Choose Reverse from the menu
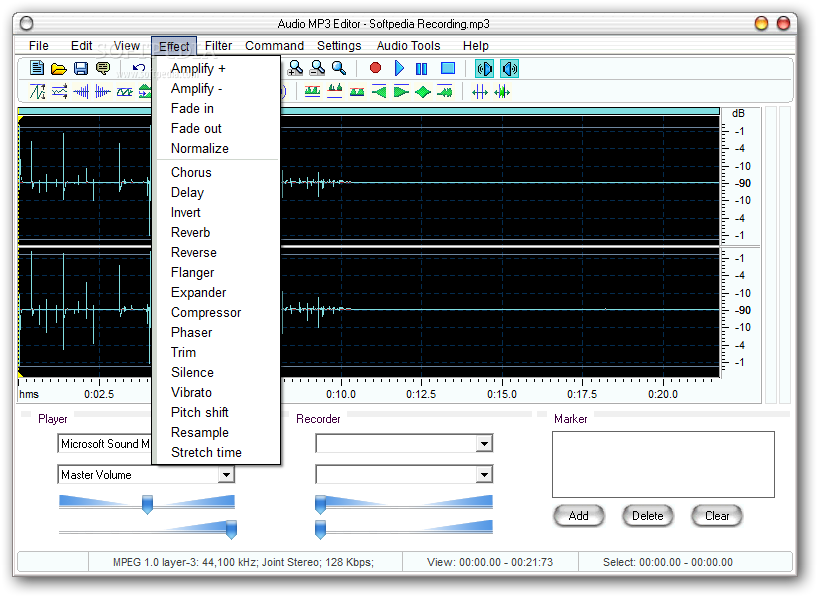This screenshot has height=597, width=818. 219,253
